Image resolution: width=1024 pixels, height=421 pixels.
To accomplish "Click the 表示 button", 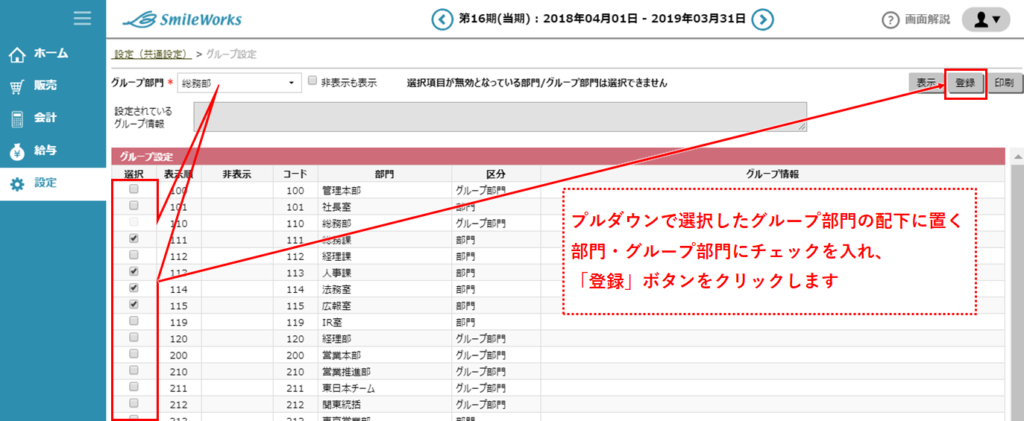I will point(925,83).
